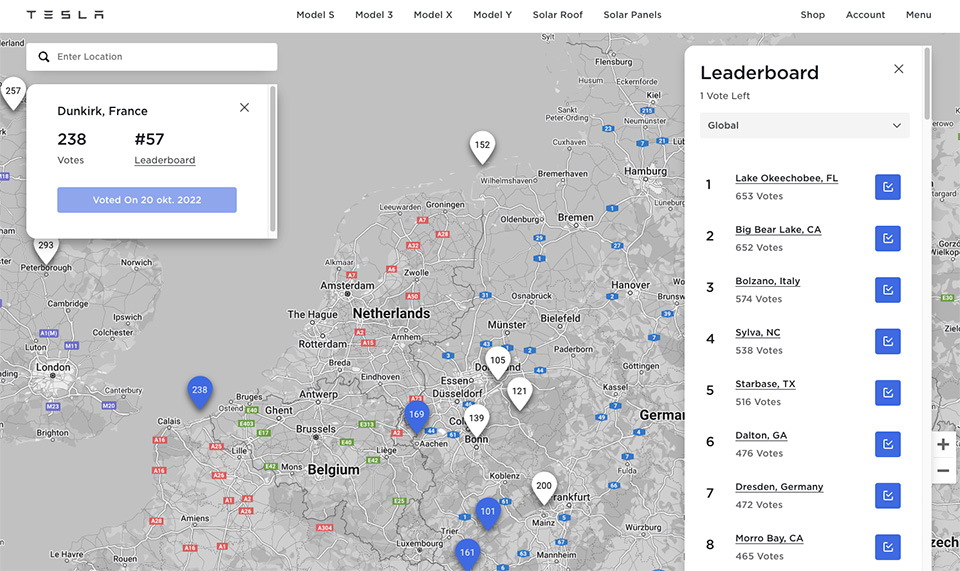Open Big Bear Lake, CA link
Viewport: 960px width, 571px height.
tap(778, 230)
